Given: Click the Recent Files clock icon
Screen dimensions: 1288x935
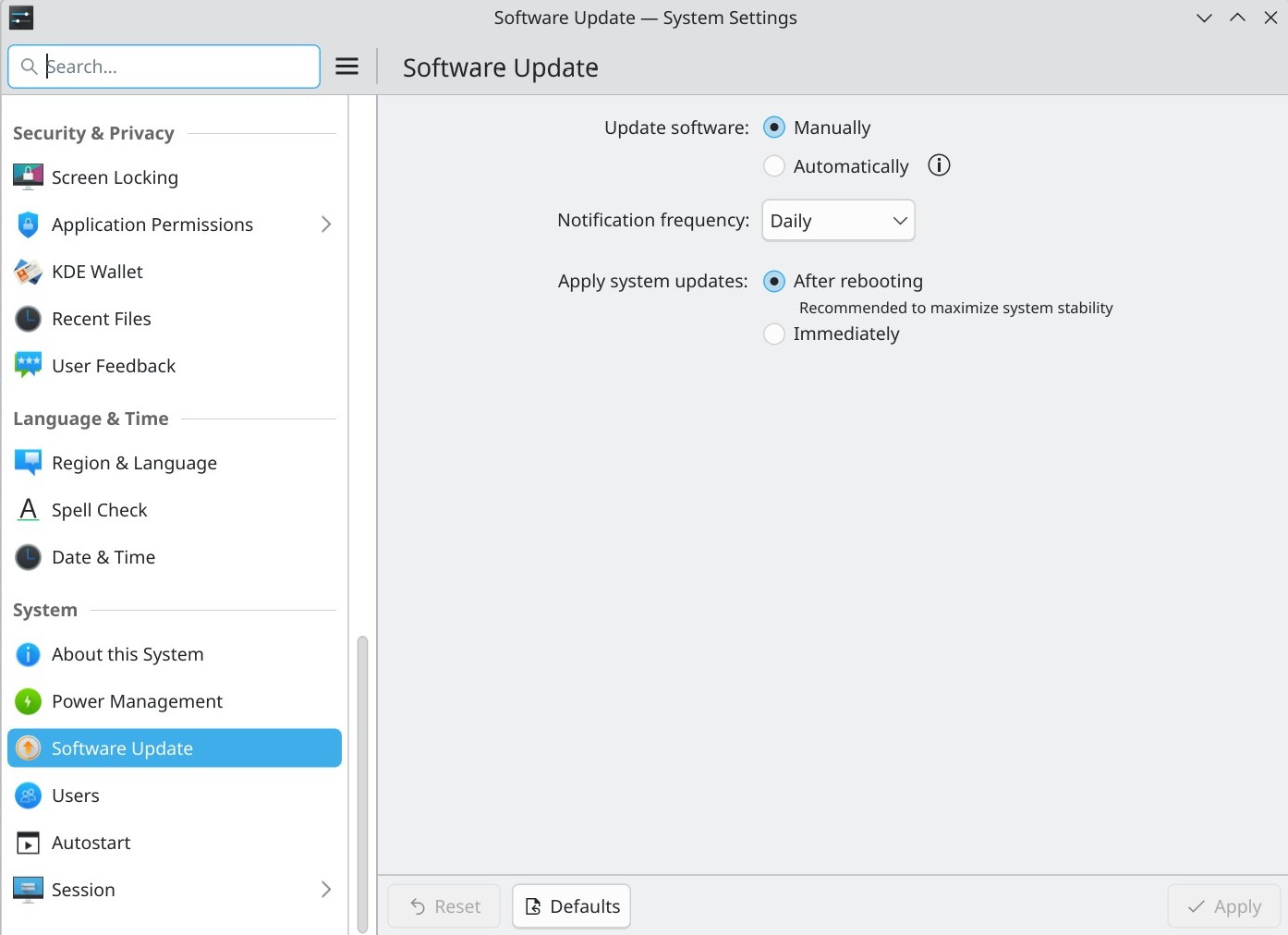Looking at the screenshot, I should point(28,319).
